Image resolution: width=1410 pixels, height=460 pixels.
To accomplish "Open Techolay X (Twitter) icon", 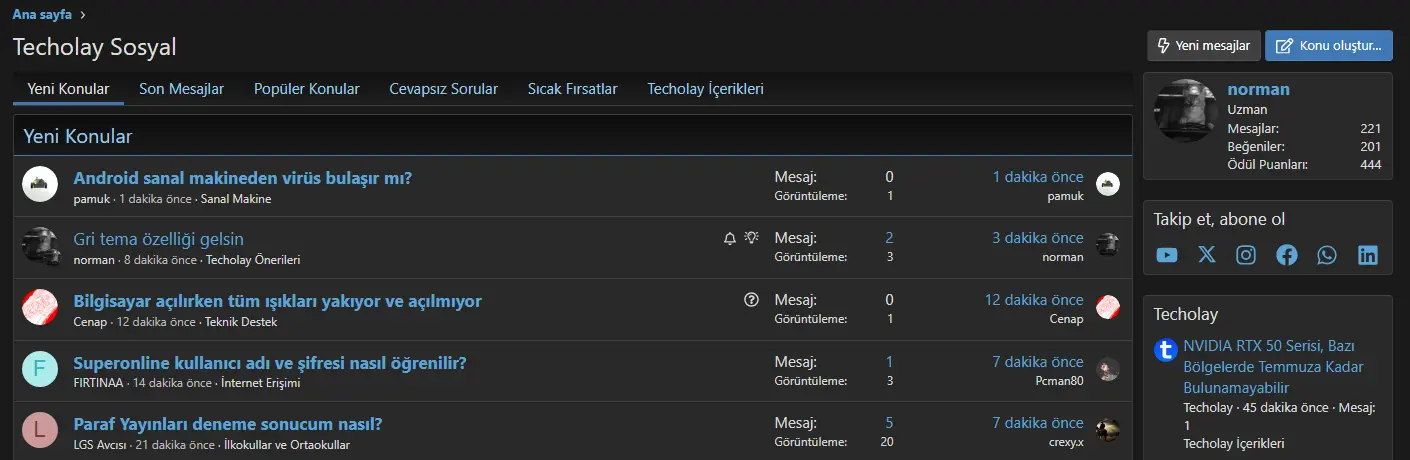I will pyautogui.click(x=1207, y=255).
